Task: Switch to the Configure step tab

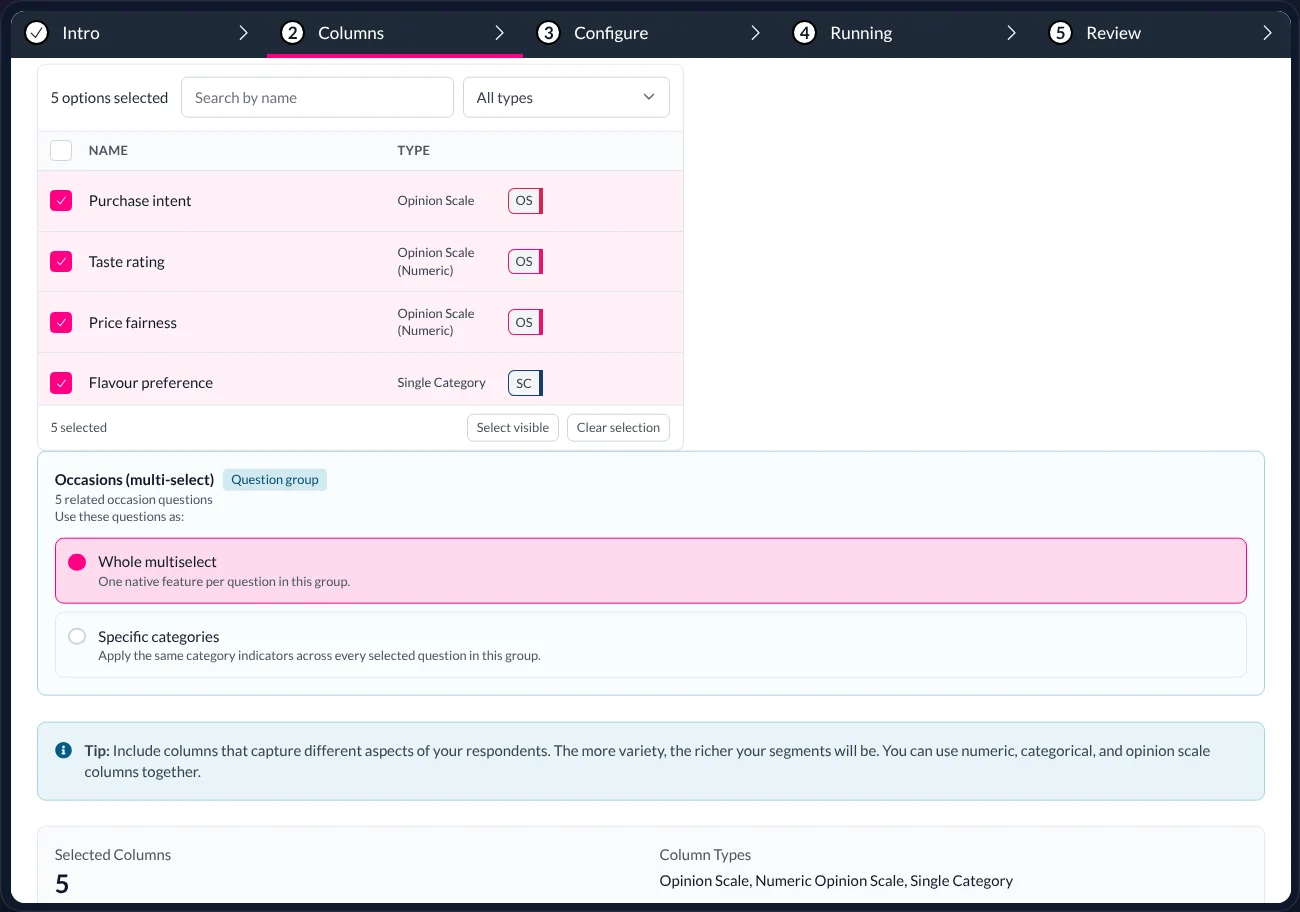Action: coord(650,33)
